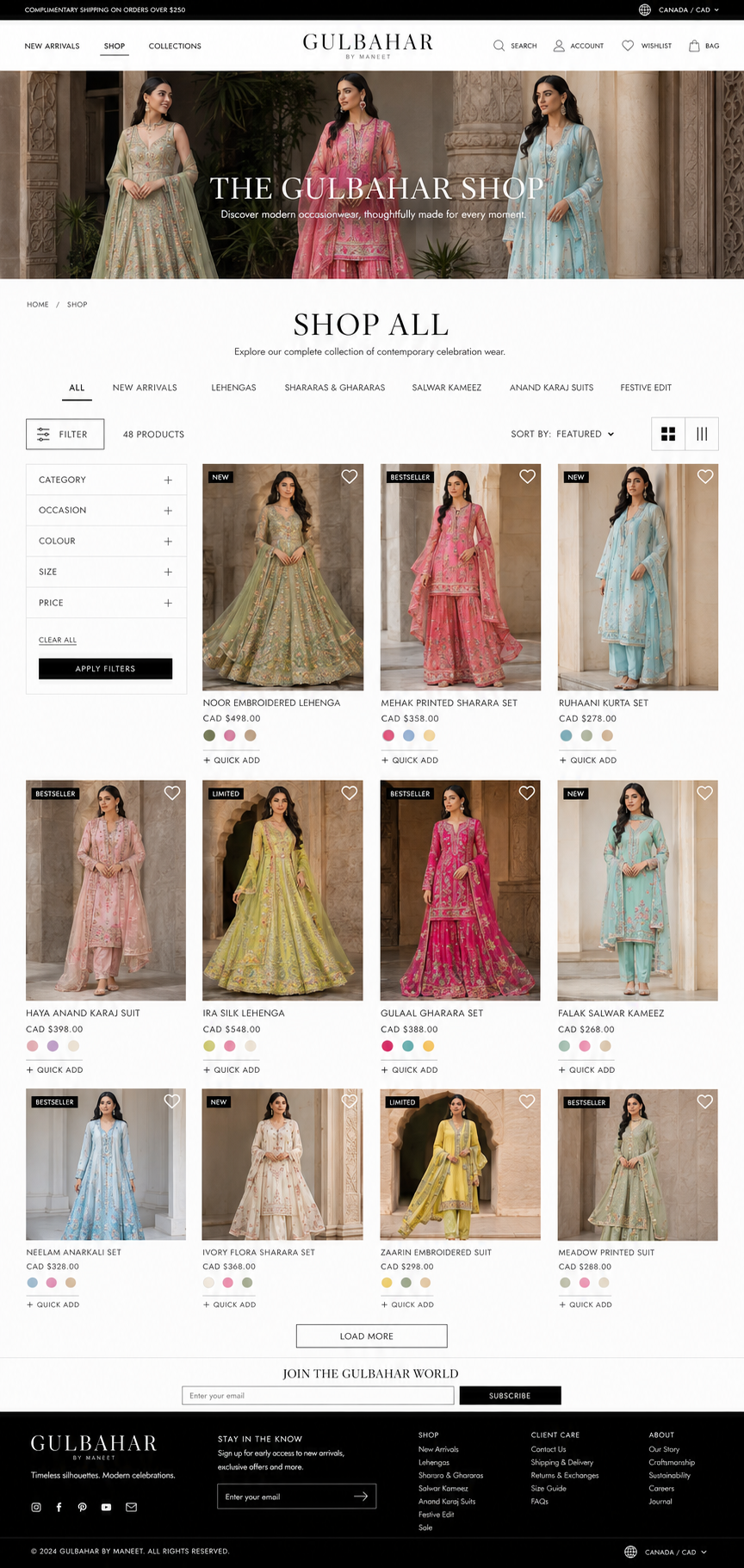The image size is (744, 1568).
Task: Open the Returns & Exchanges footer link
Action: pyautogui.click(x=565, y=1475)
